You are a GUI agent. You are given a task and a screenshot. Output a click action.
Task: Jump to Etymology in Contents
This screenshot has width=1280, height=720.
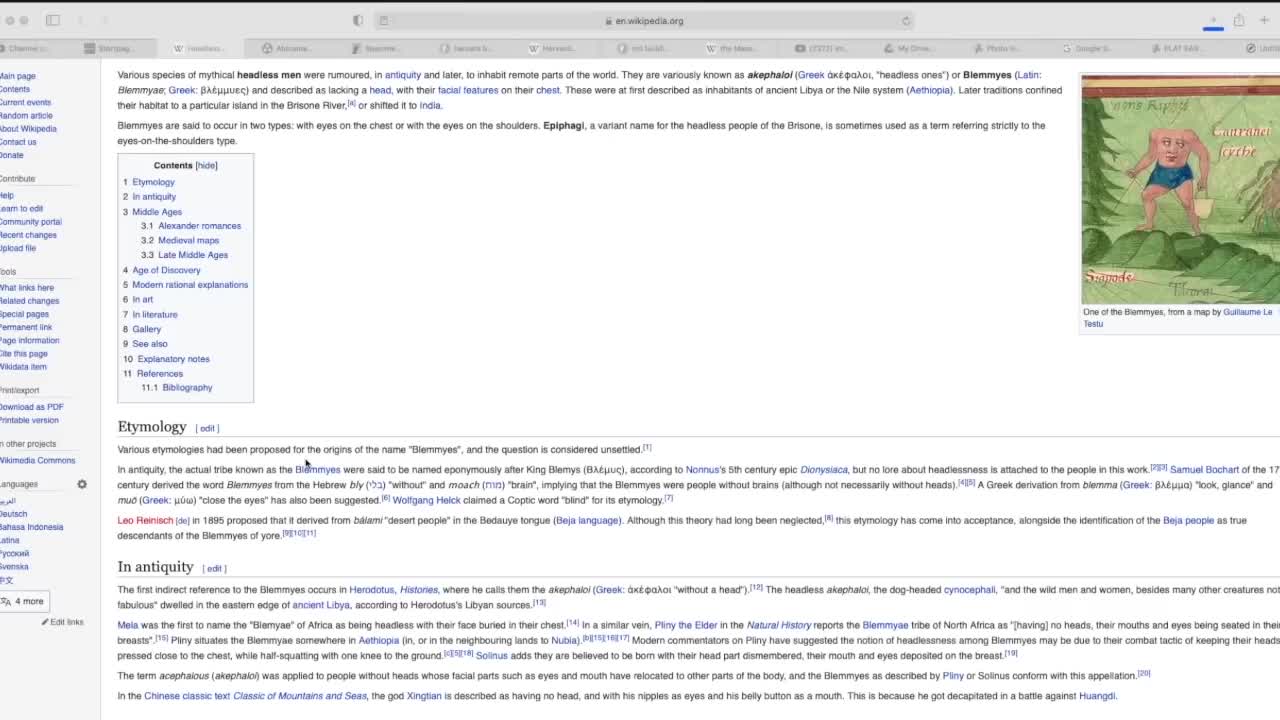pos(153,182)
